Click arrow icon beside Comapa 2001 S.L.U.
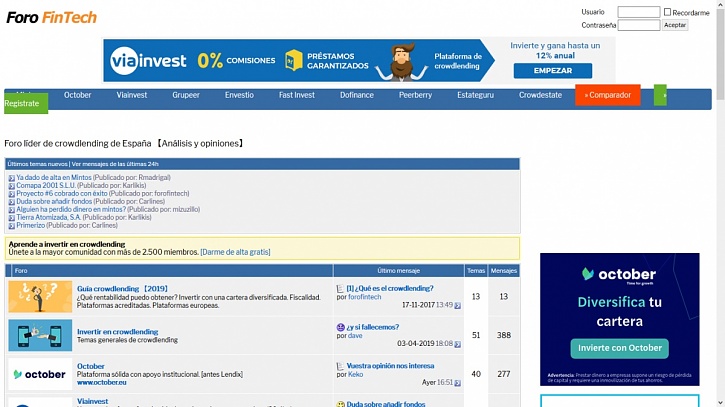Viewport: 725px width, 407px height. point(12,186)
